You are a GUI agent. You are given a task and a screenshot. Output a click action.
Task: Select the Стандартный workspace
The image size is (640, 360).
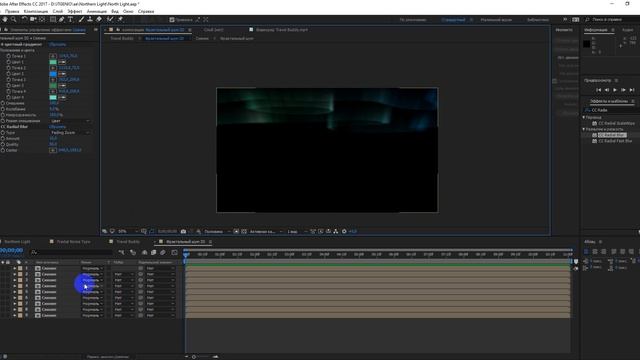click(453, 20)
